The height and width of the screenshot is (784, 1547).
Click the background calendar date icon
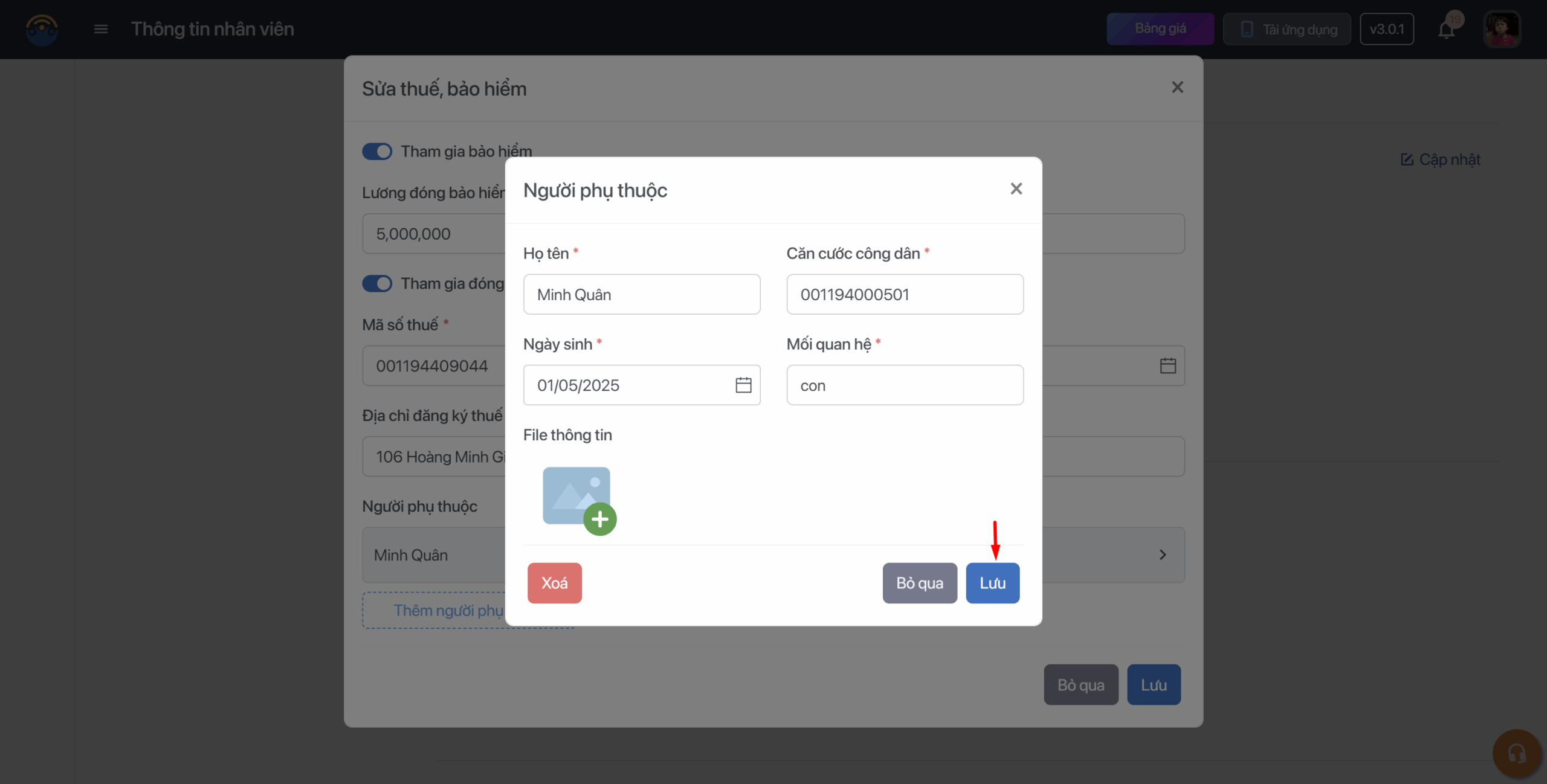[x=1168, y=365]
